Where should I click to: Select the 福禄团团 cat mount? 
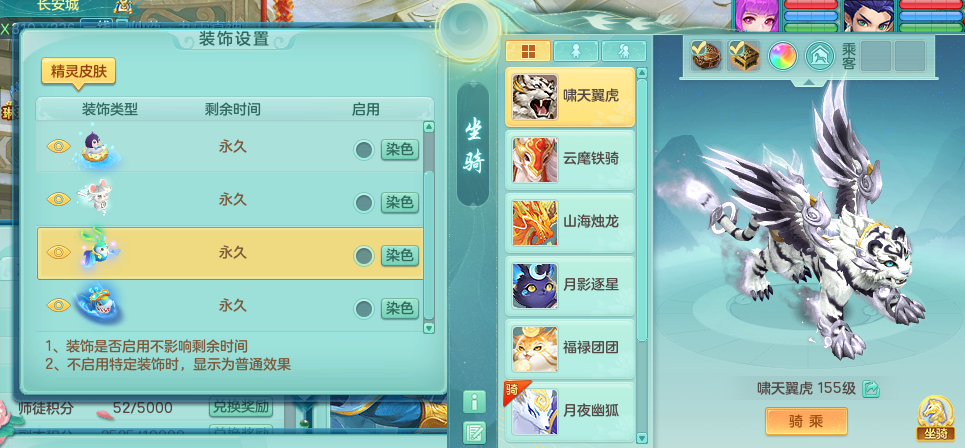[x=570, y=348]
